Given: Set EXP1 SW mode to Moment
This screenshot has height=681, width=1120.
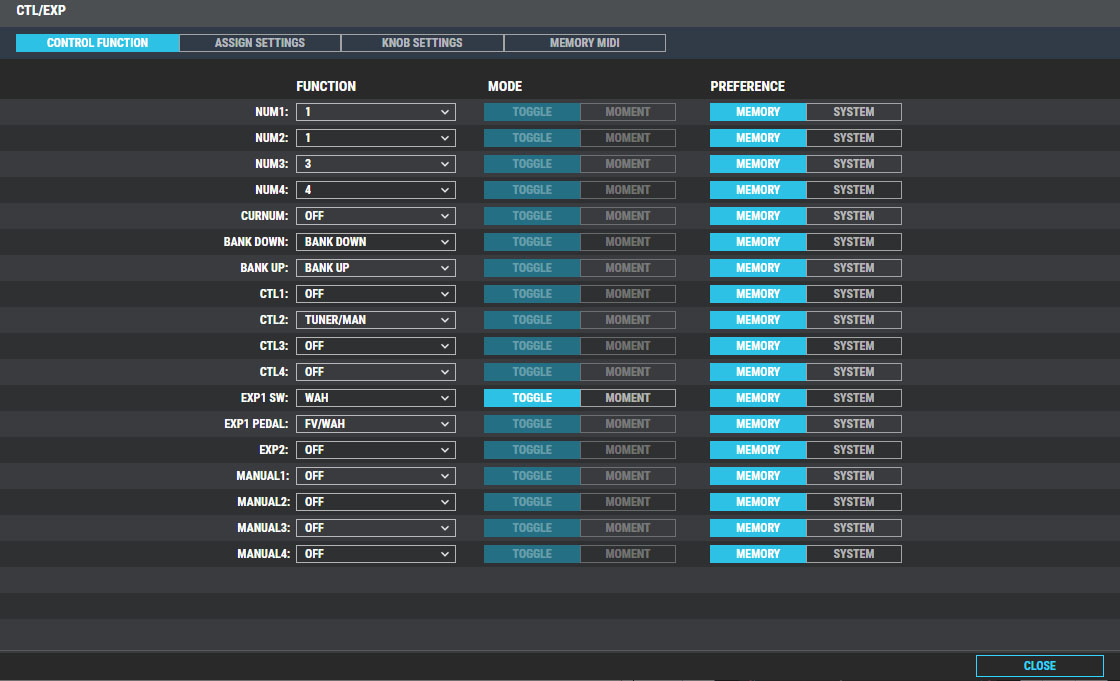Looking at the screenshot, I should click(628, 398).
